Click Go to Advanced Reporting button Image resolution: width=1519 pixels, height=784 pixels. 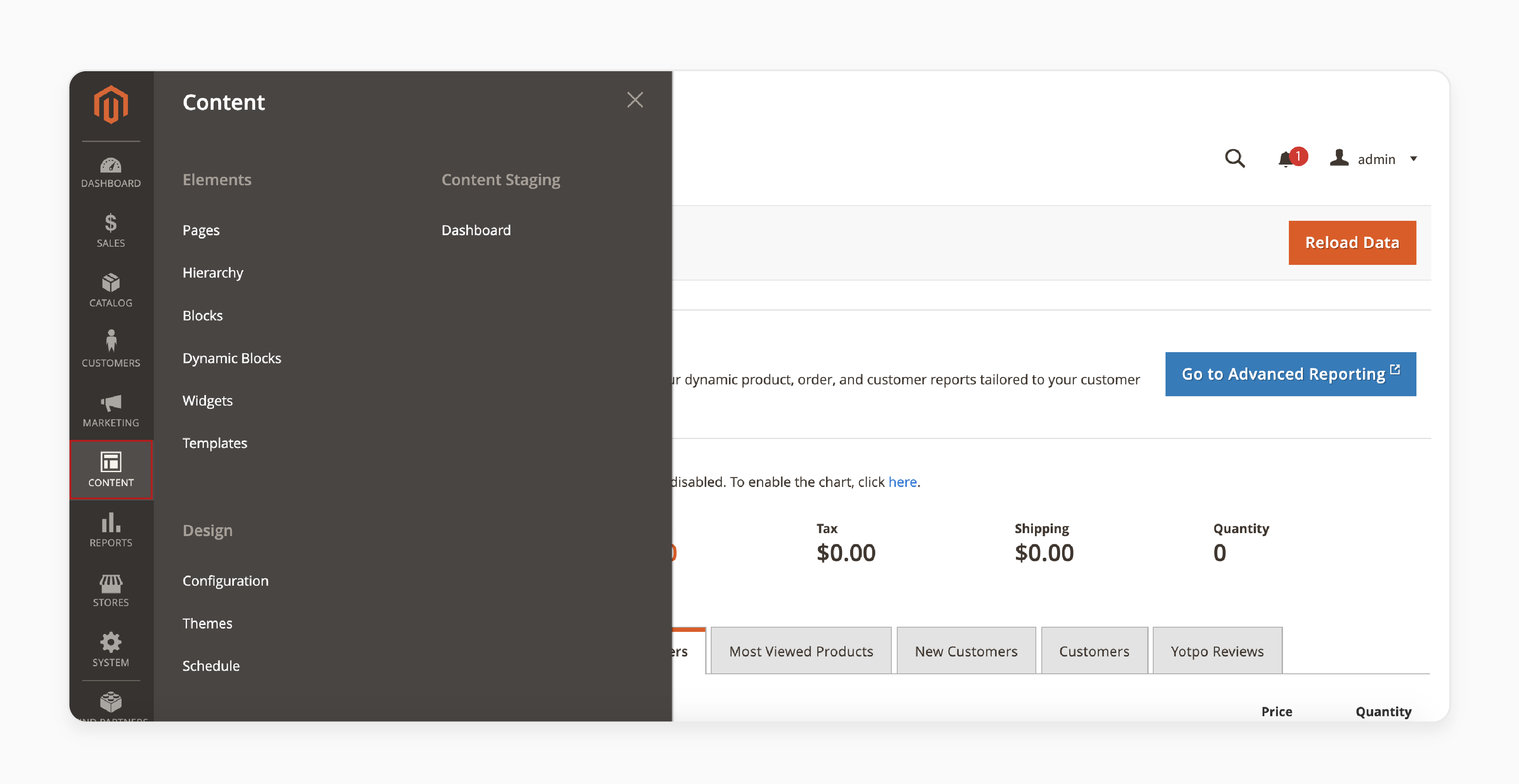pyautogui.click(x=1291, y=374)
